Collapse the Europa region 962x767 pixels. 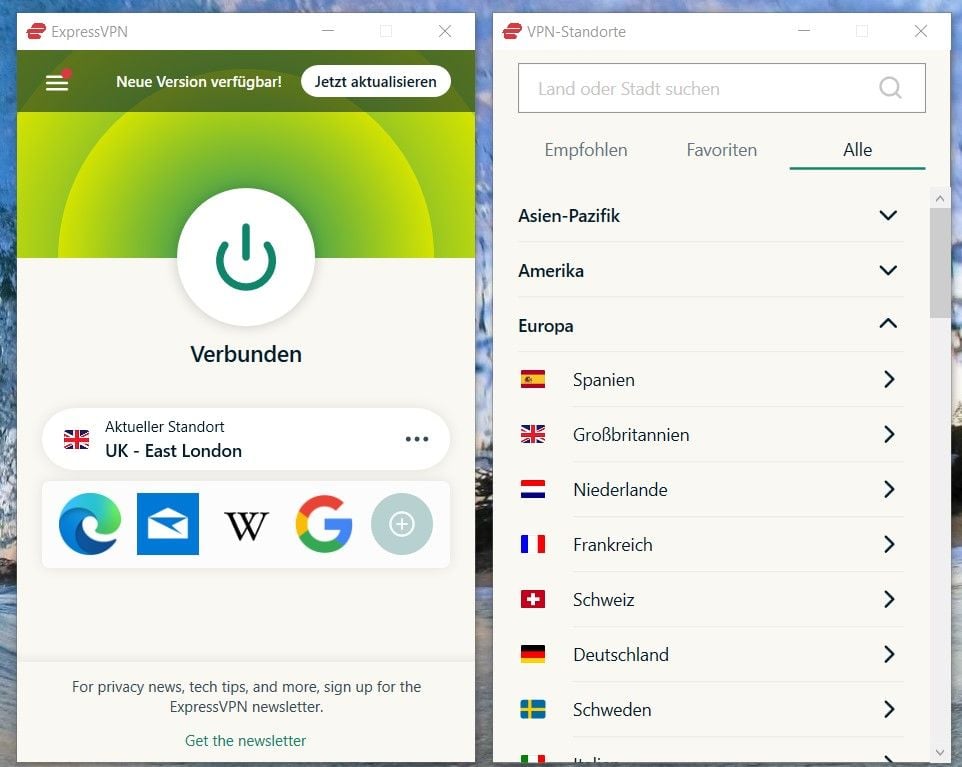[x=710, y=325]
